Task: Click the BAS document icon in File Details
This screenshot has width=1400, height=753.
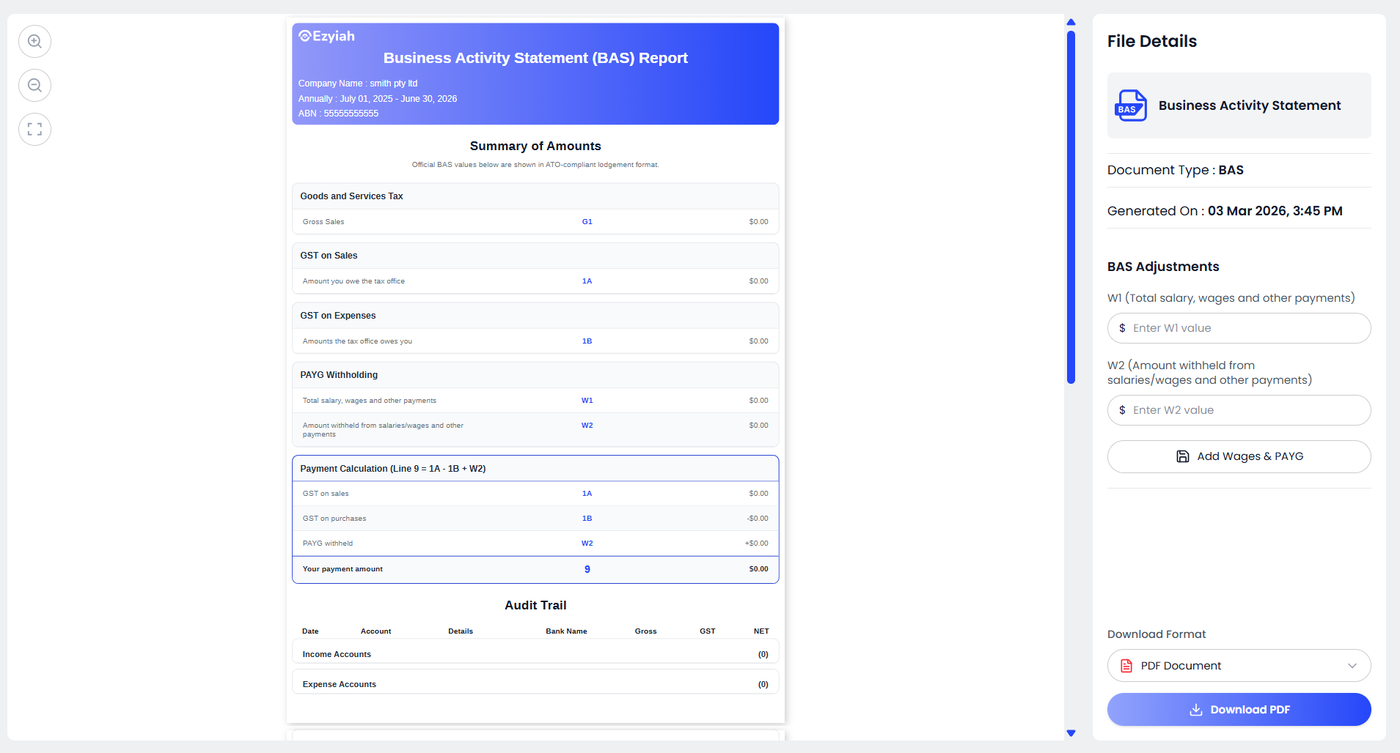Action: click(1131, 105)
